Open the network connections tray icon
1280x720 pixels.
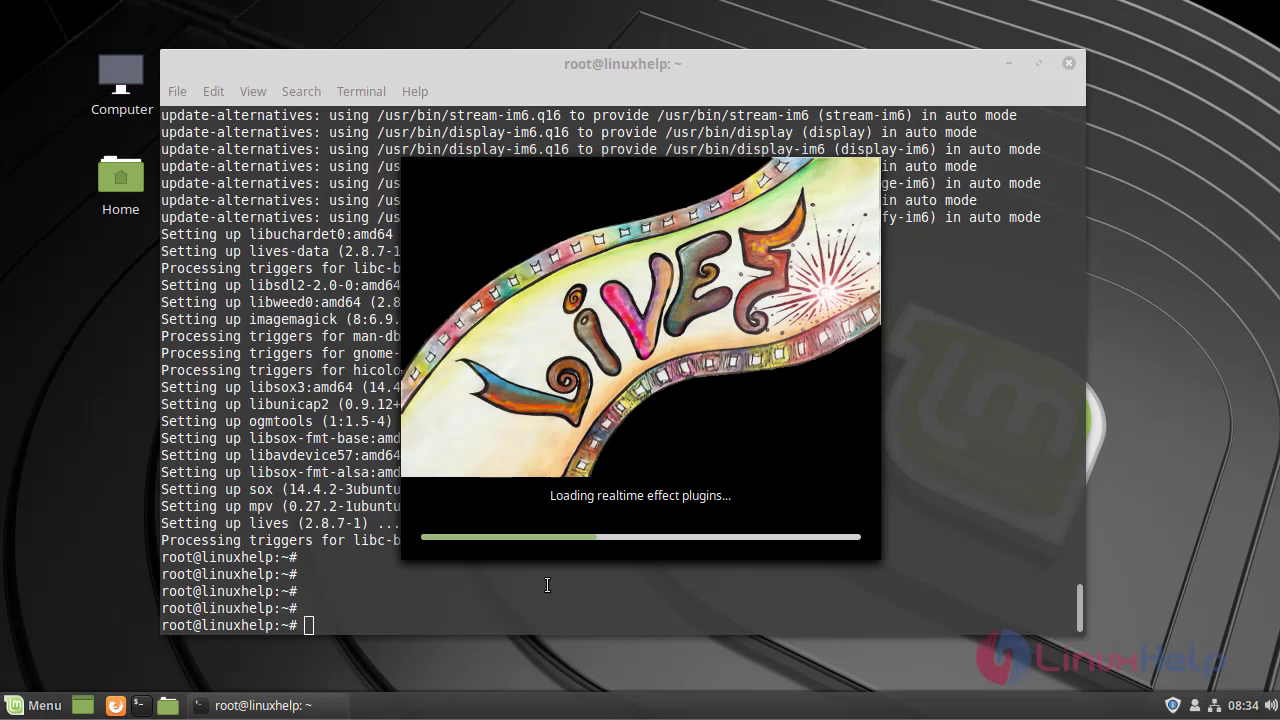pyautogui.click(x=1215, y=705)
